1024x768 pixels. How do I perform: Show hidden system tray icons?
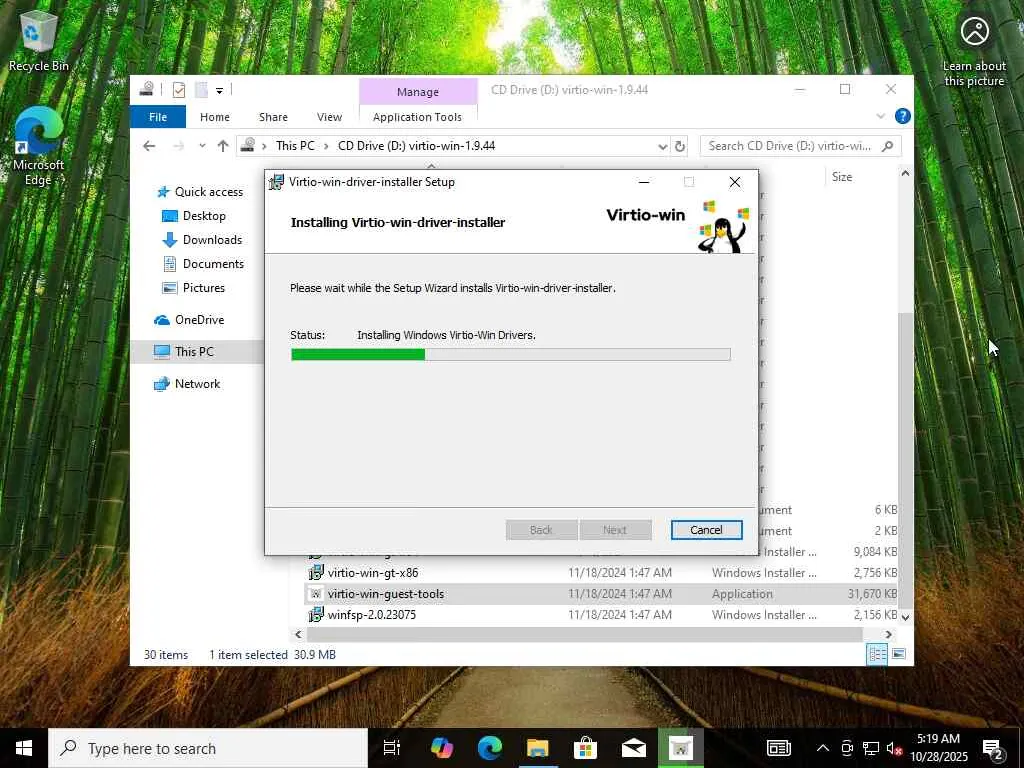click(x=823, y=748)
